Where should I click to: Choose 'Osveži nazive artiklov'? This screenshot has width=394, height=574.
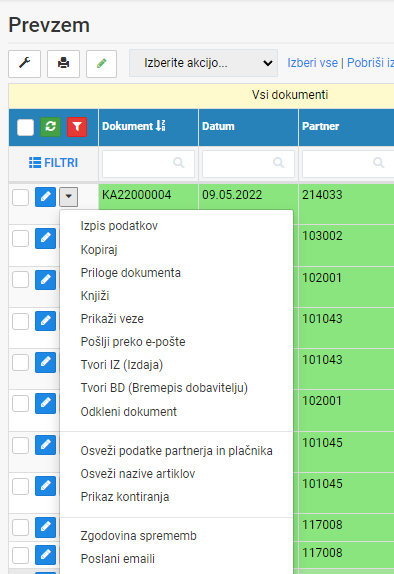click(138, 474)
